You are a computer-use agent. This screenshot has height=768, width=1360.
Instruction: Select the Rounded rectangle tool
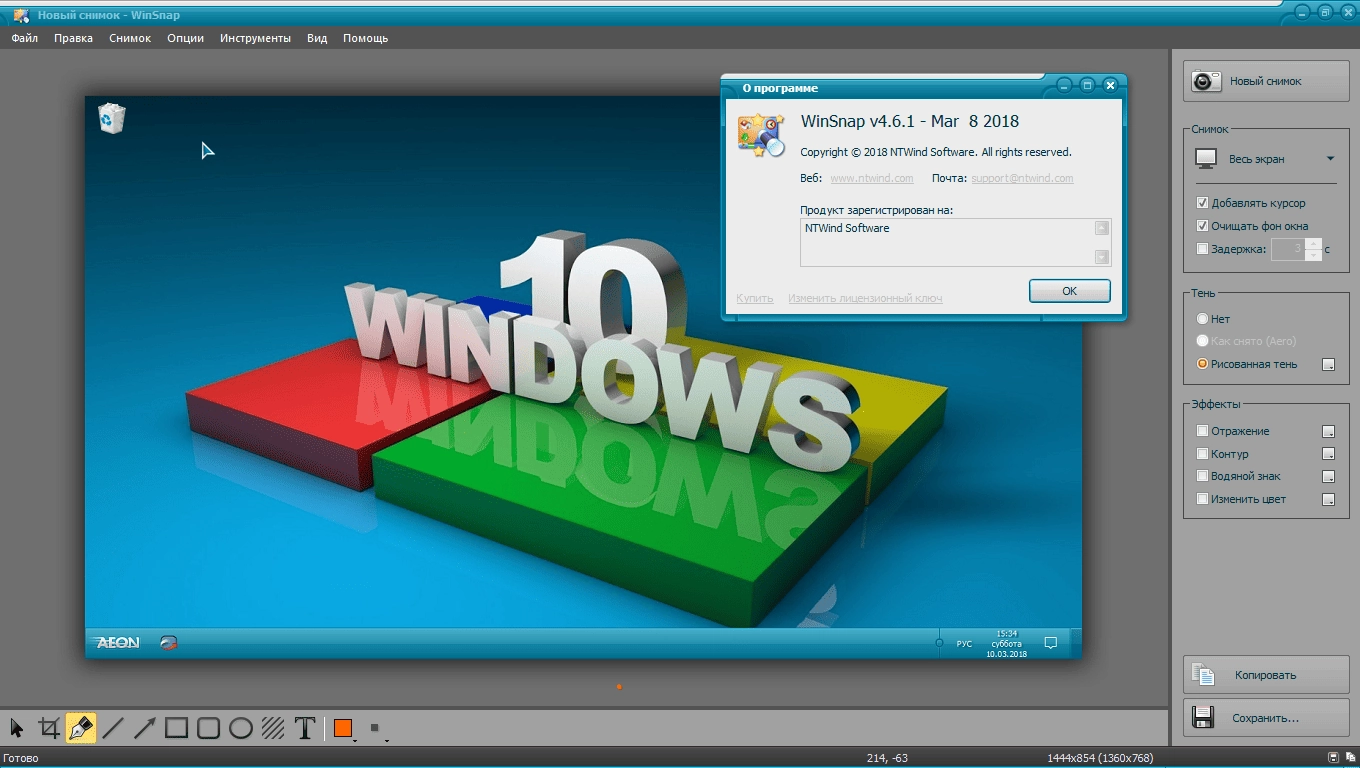(209, 728)
